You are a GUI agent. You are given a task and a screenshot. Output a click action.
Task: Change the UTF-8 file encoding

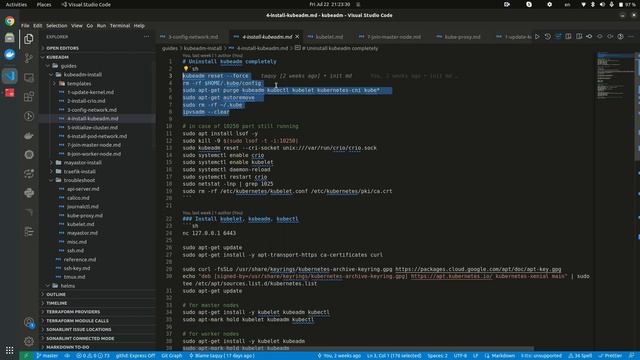pyautogui.click(x=460, y=356)
